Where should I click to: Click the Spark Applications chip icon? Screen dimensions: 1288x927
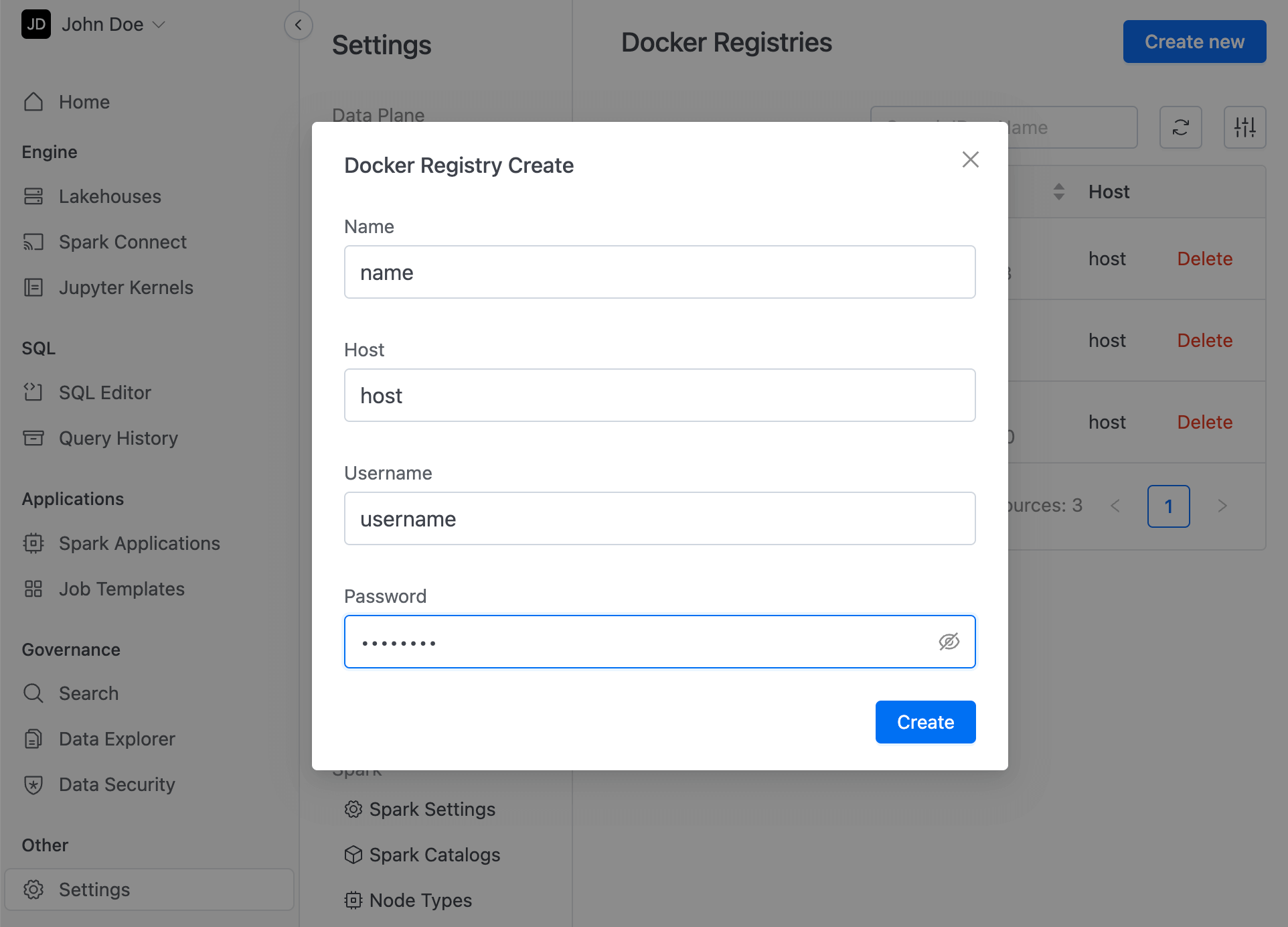coord(33,543)
